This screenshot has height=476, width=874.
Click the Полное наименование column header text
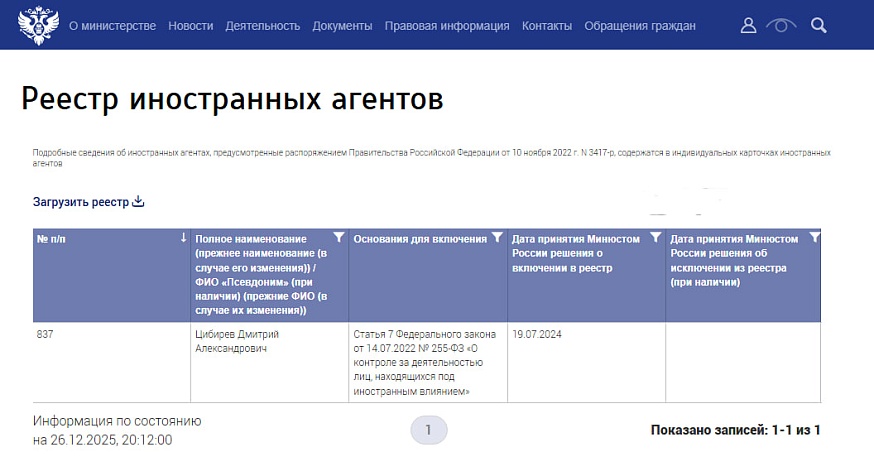(261, 274)
